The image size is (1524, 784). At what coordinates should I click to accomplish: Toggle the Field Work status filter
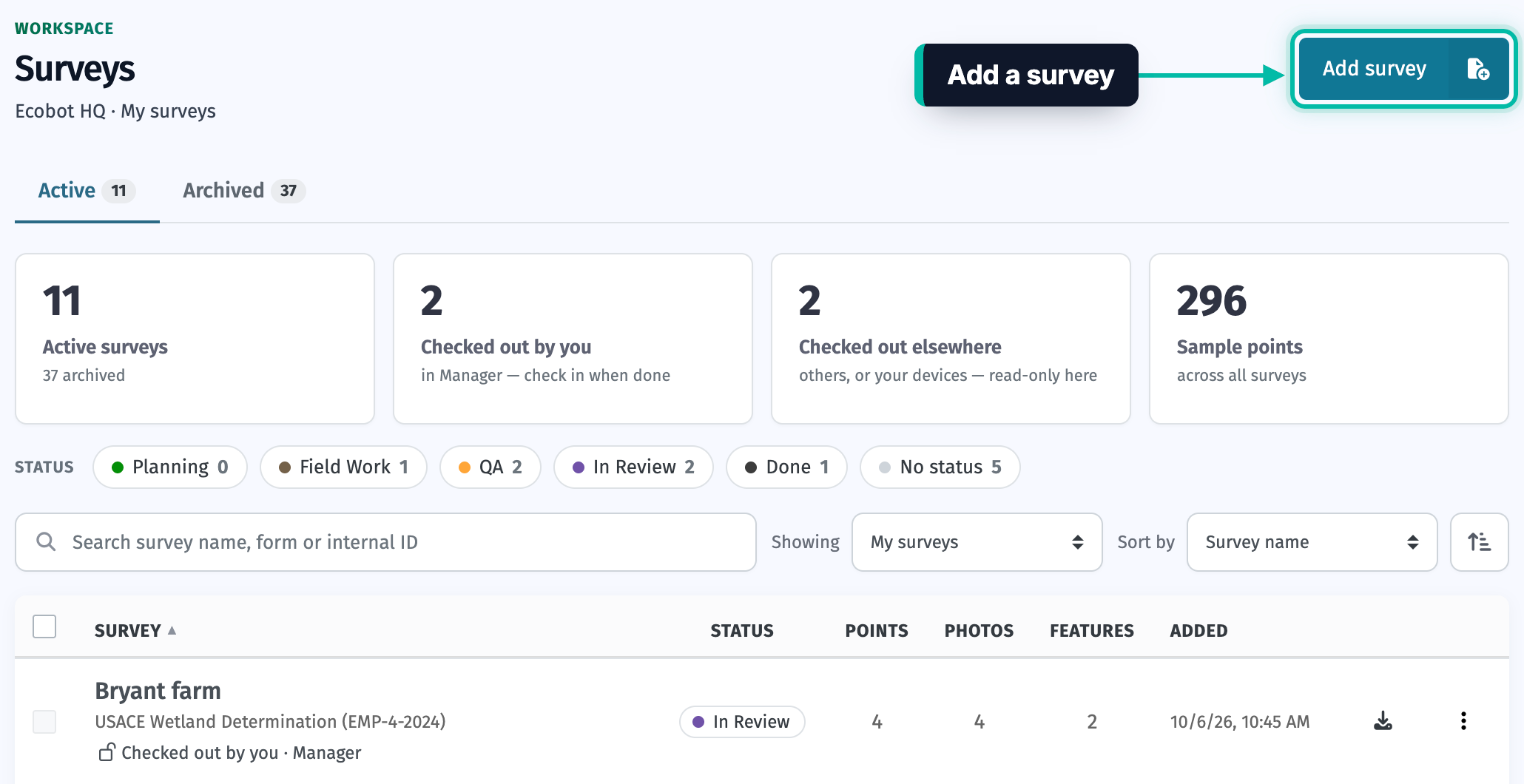[x=343, y=467]
